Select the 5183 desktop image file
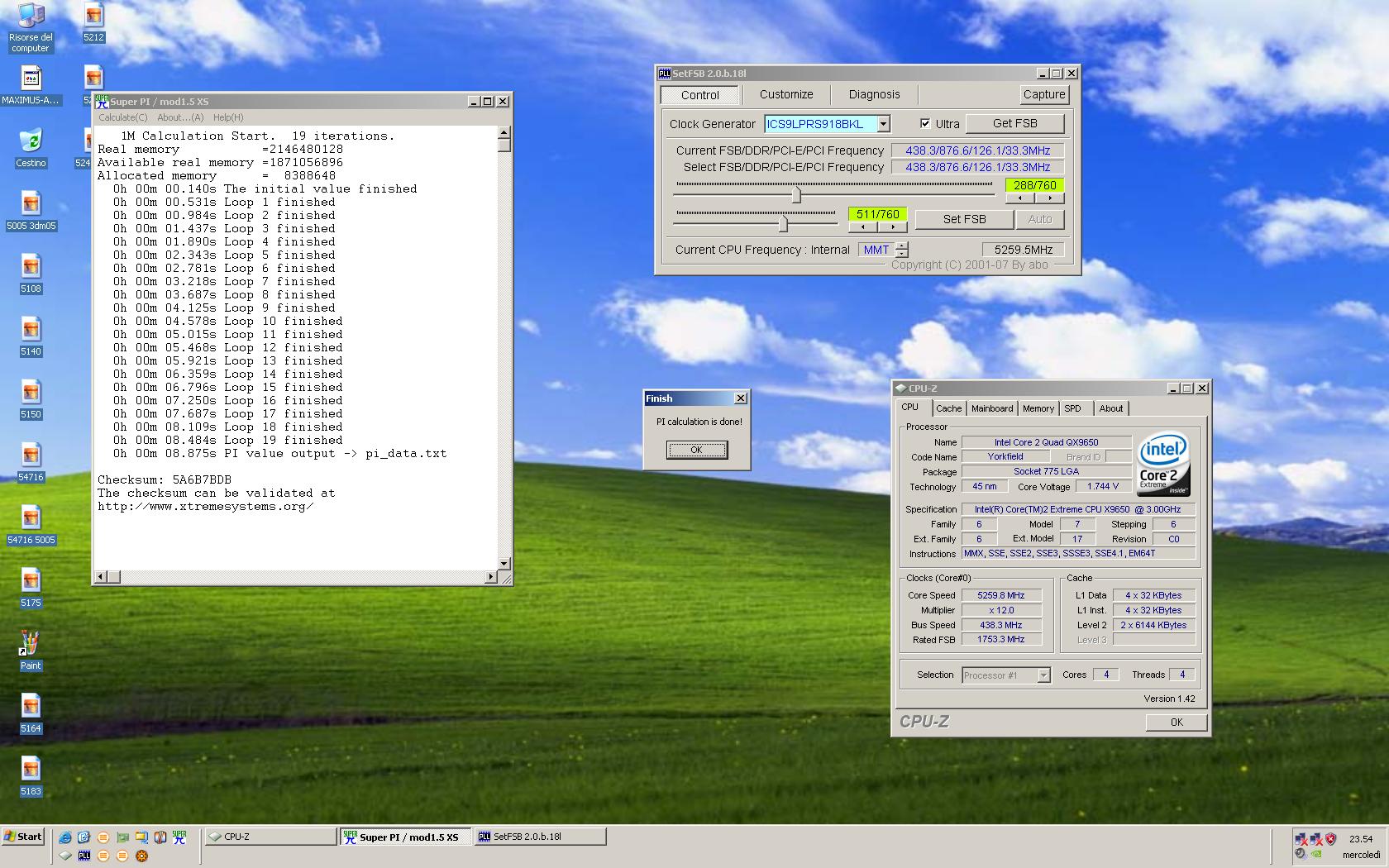Screen dimensions: 1389x868 (x=31, y=776)
